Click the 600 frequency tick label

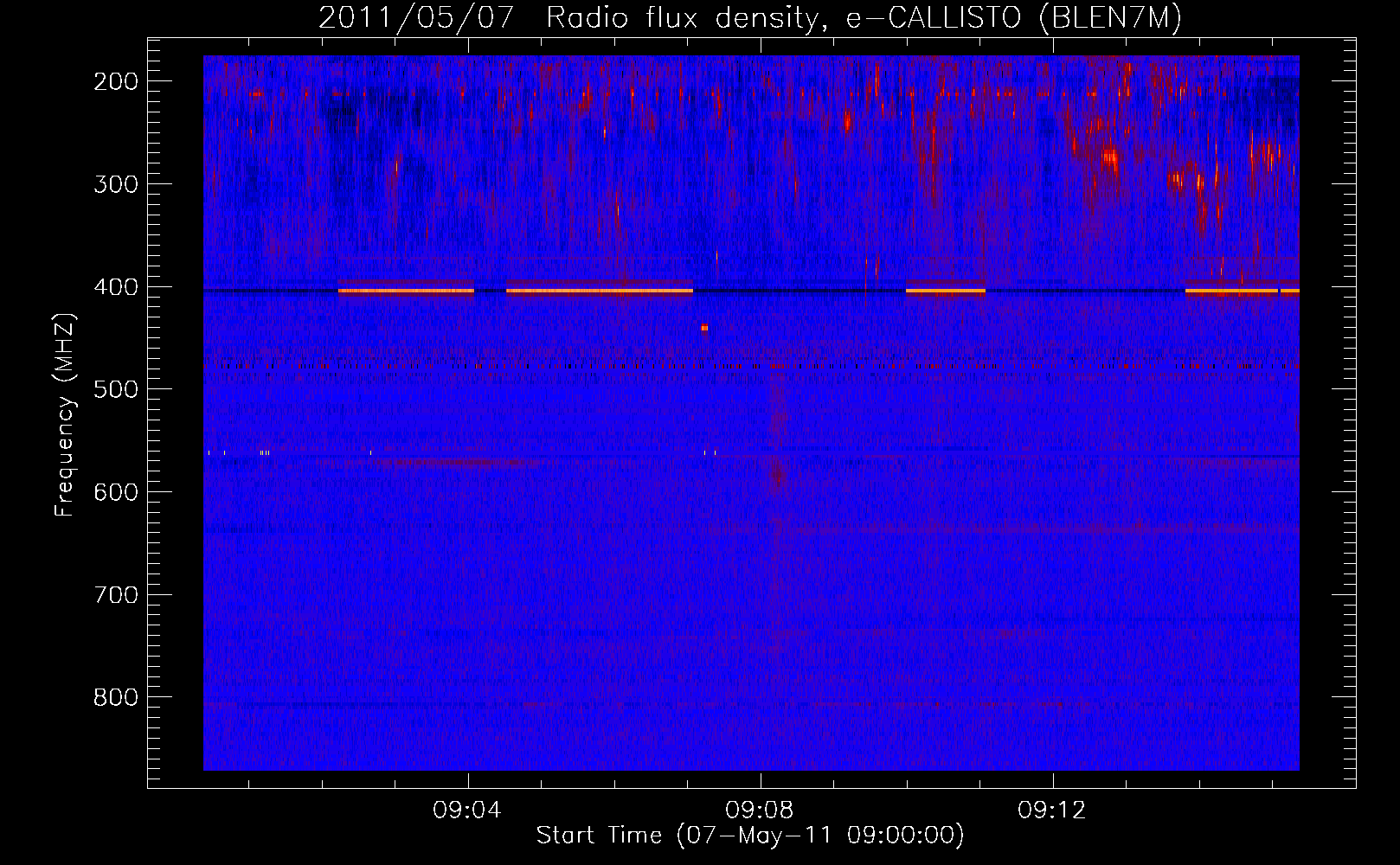tap(116, 492)
